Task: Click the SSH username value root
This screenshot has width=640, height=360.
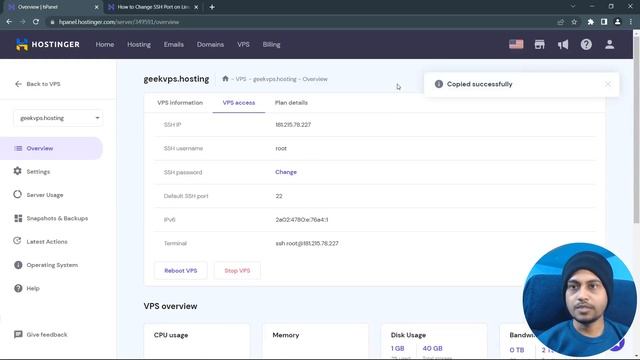Action: tap(281, 148)
